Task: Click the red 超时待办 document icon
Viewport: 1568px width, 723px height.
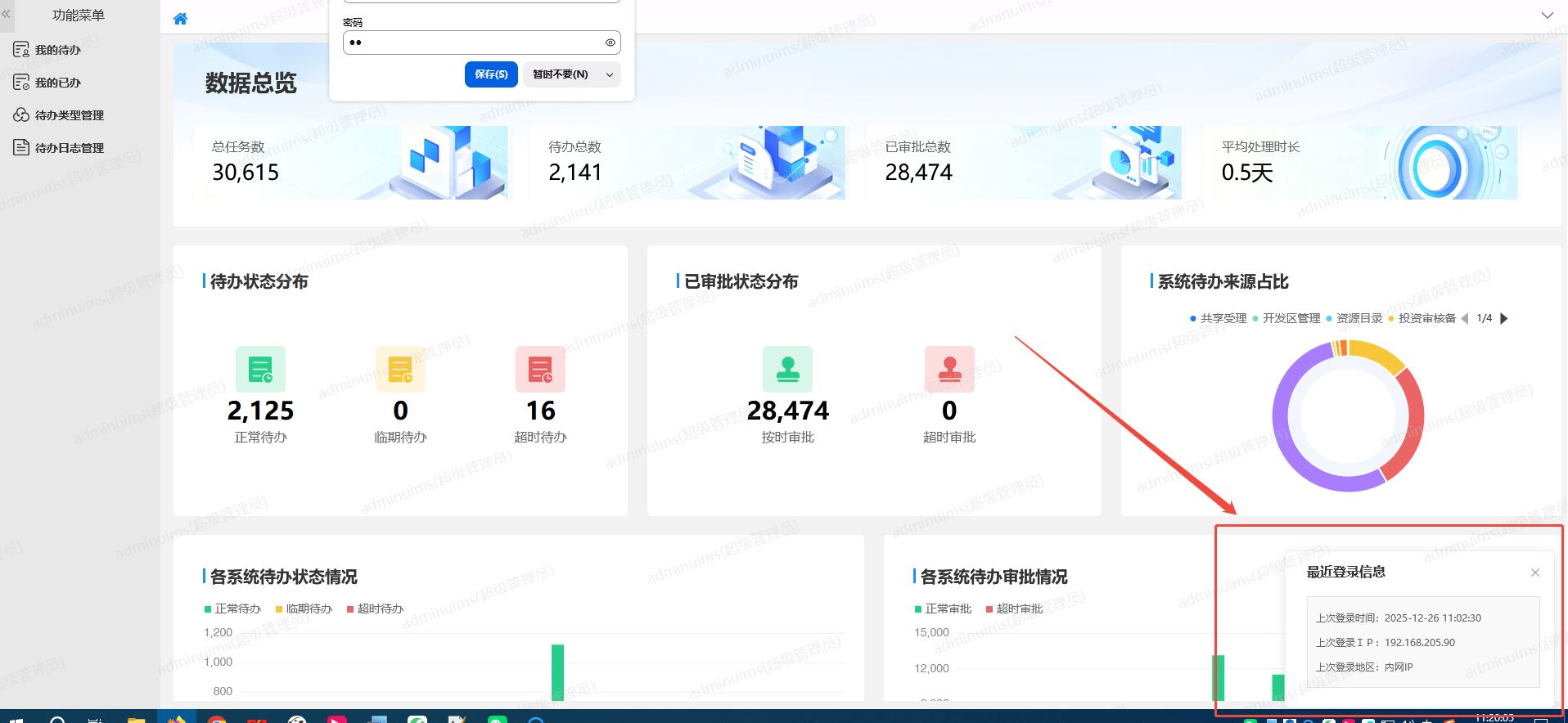Action: click(x=540, y=370)
